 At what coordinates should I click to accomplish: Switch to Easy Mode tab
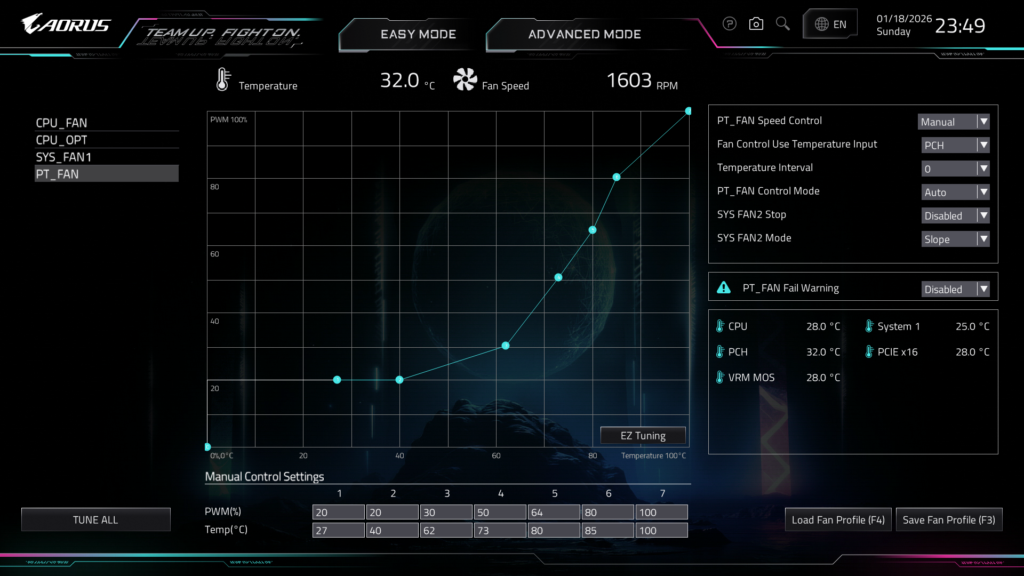(418, 34)
